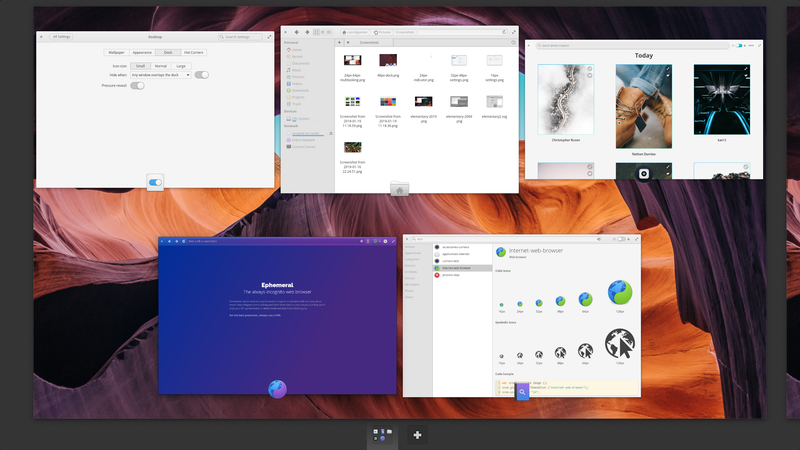Add a new tab in Files

coord(339,43)
